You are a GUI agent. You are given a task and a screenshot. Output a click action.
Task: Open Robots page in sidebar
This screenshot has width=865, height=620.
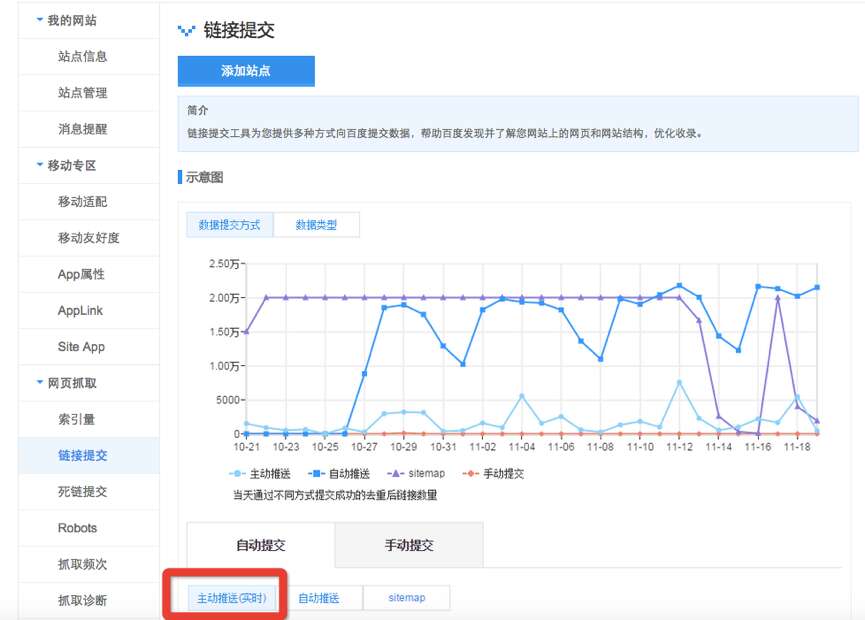tap(77, 528)
